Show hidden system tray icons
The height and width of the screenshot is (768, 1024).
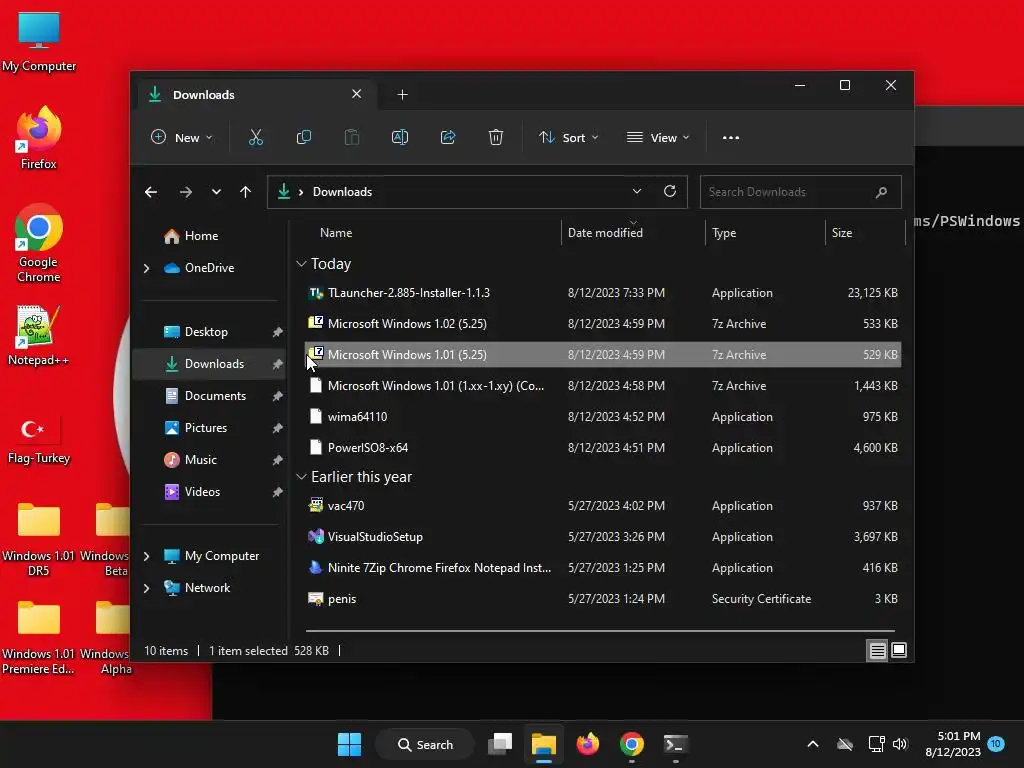[x=812, y=744]
